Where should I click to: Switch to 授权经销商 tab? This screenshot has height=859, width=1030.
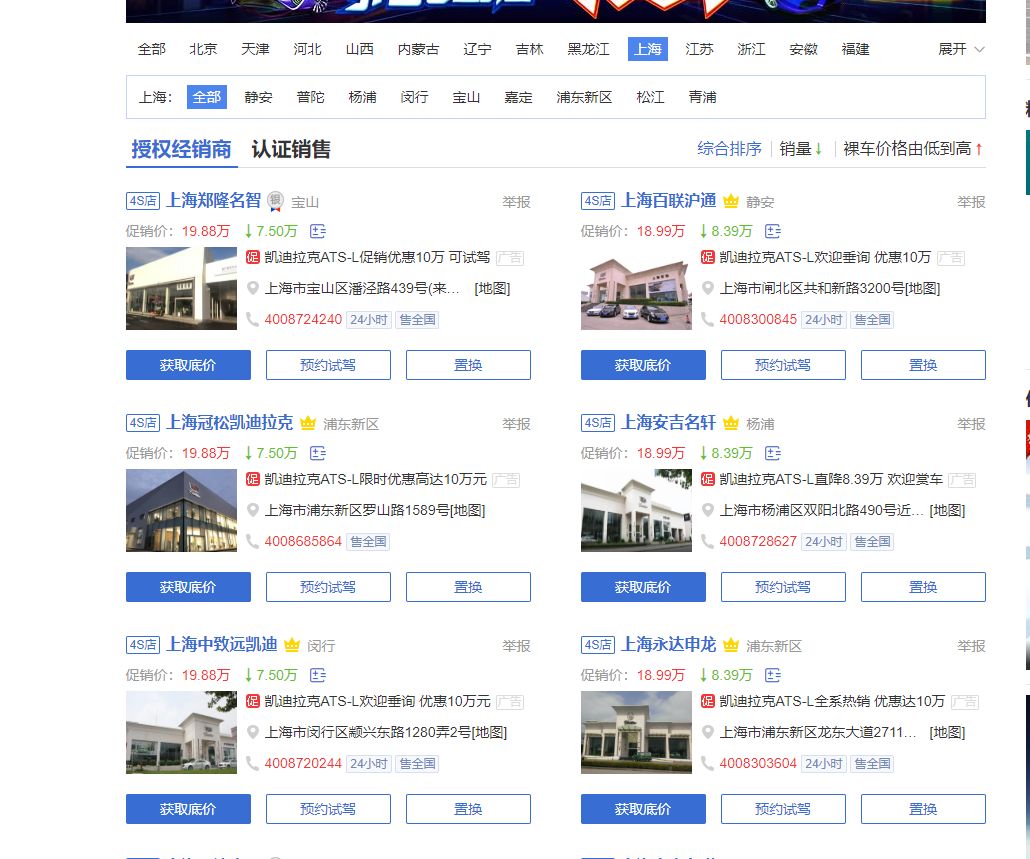181,149
